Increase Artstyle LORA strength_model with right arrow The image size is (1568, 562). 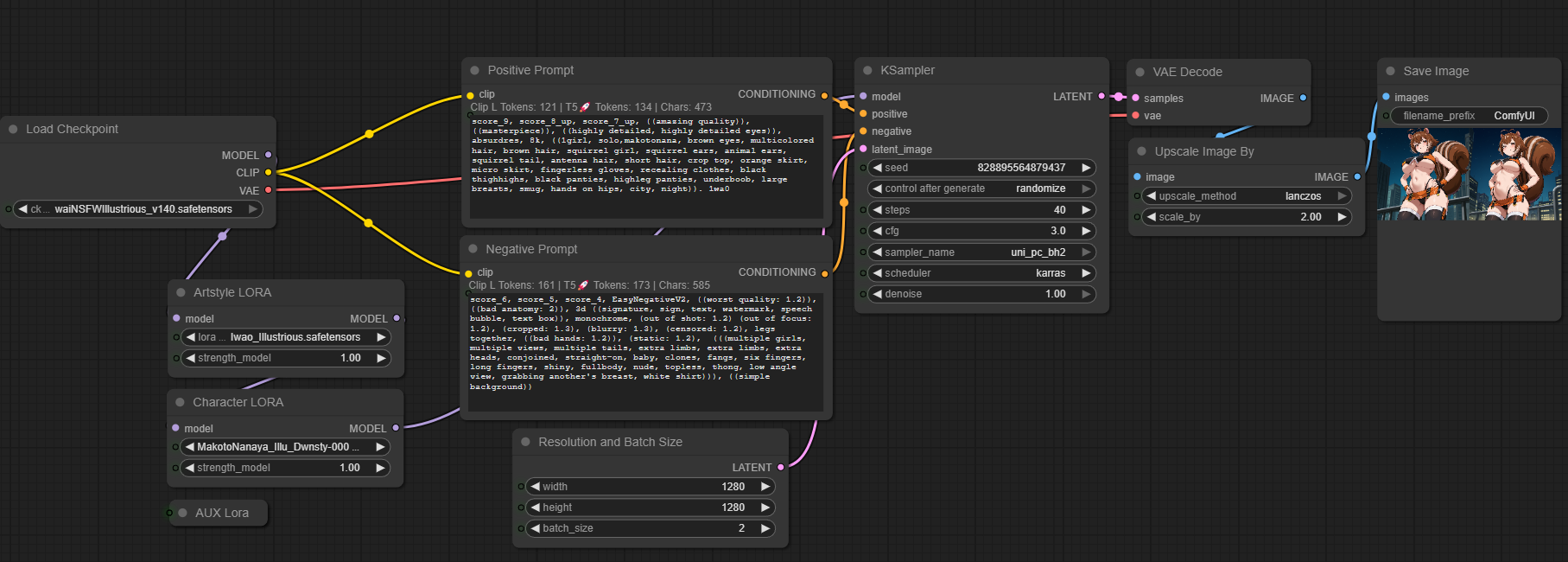coord(381,358)
